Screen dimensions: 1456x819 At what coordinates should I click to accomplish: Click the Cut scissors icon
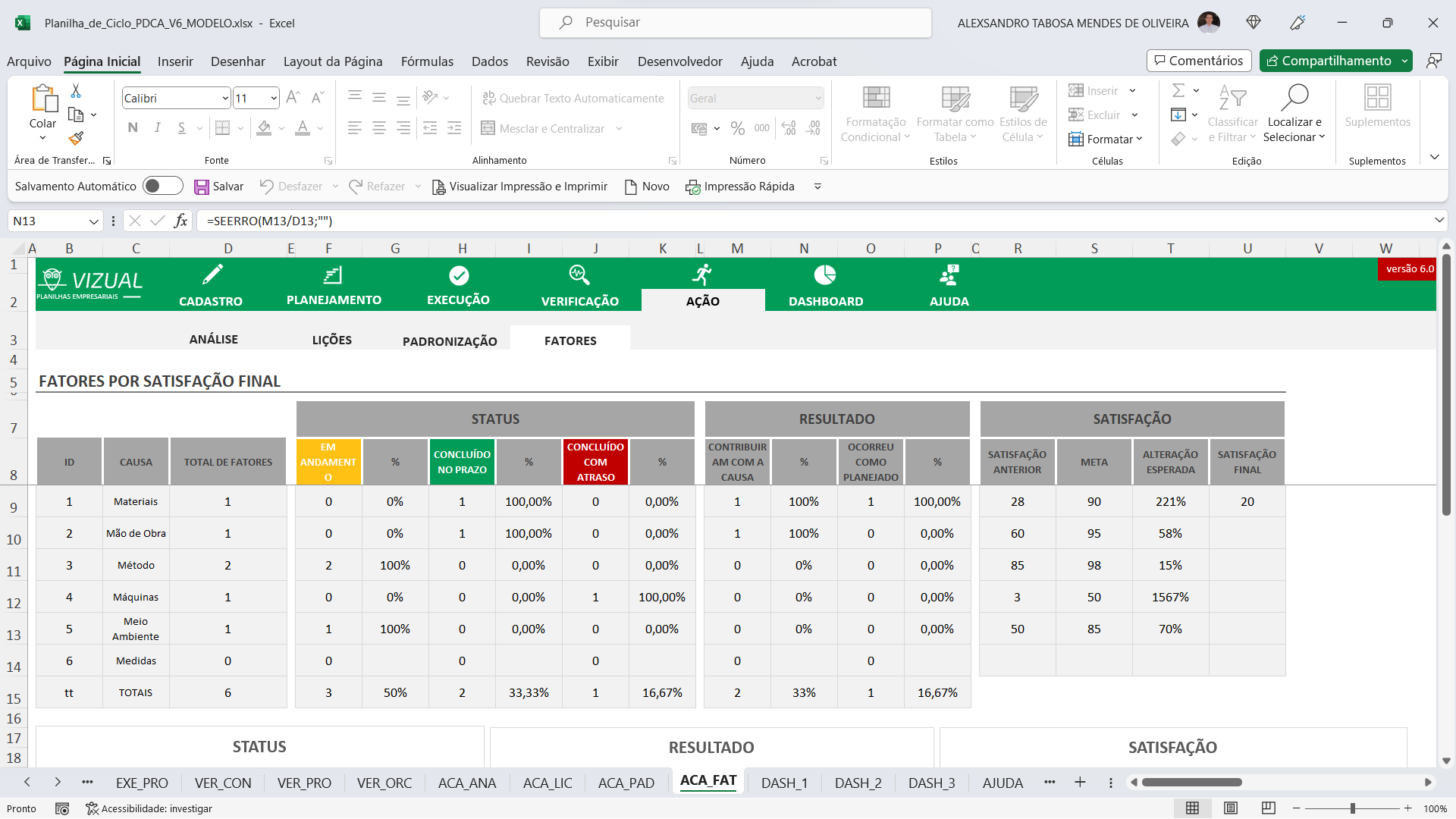(76, 91)
